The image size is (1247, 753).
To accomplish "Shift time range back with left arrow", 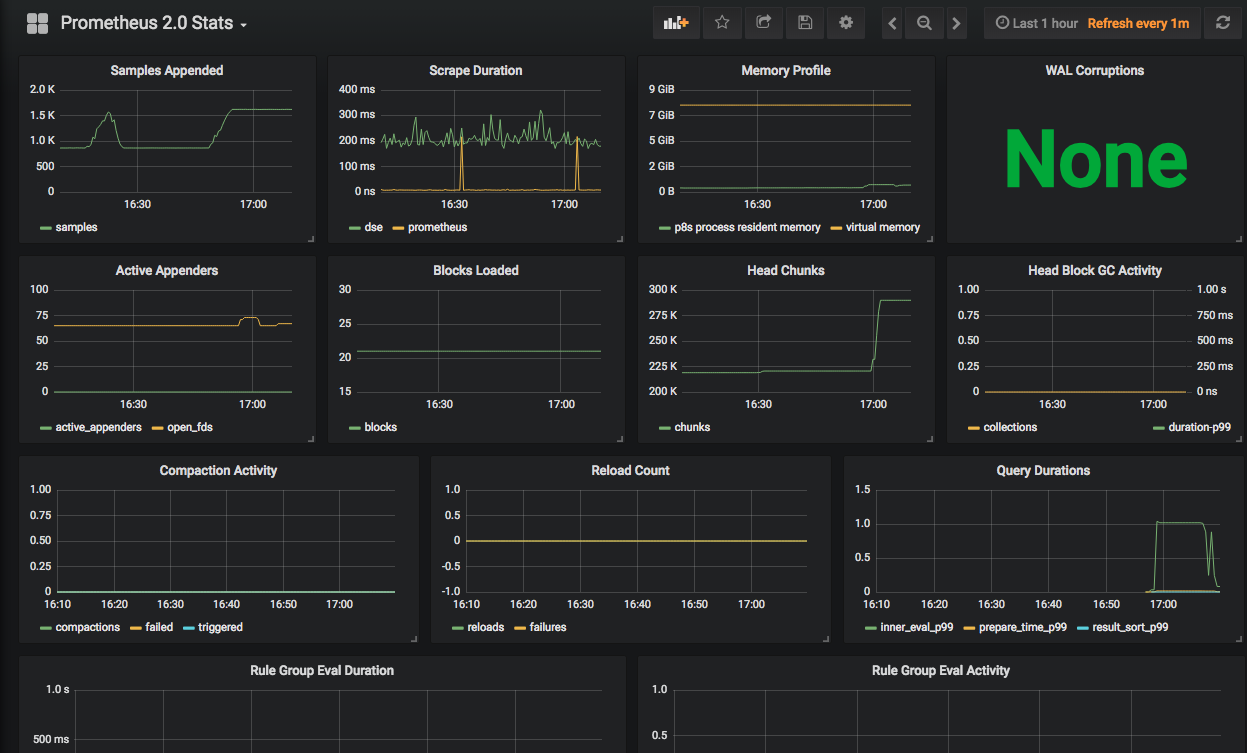I will click(893, 23).
